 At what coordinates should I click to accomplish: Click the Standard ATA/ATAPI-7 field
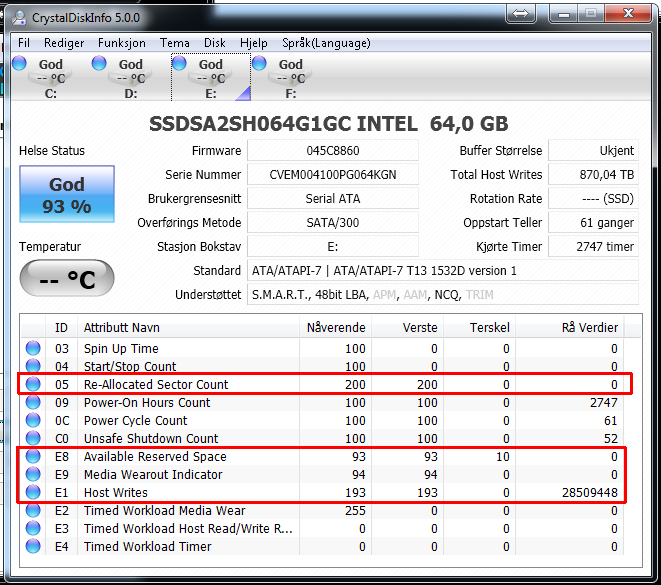(x=443, y=271)
